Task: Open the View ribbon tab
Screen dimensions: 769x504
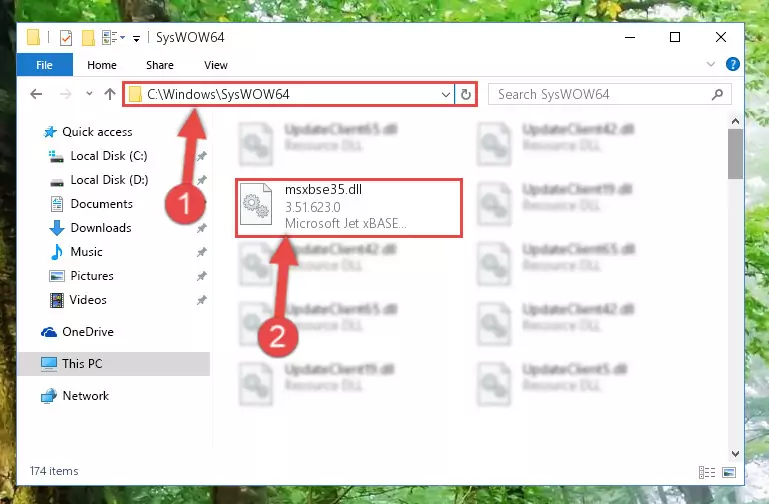Action: coord(216,65)
